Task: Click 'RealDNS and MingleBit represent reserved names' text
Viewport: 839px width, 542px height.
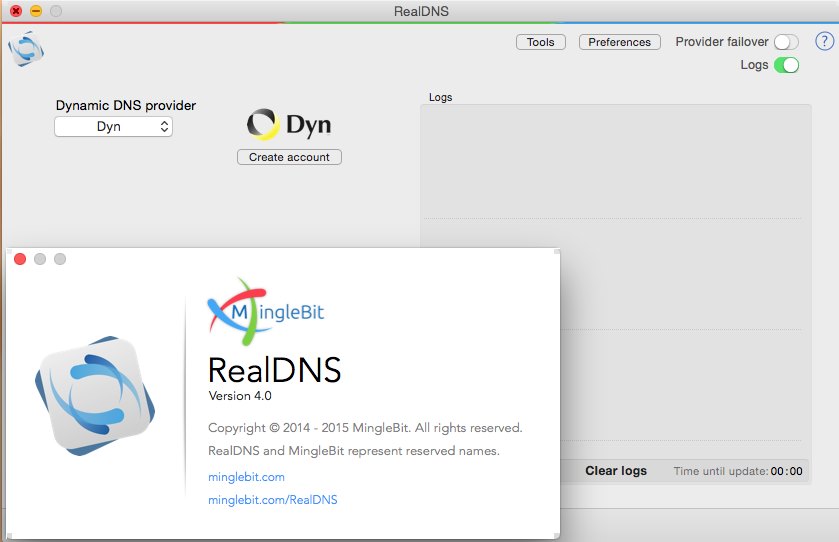Action: tap(354, 451)
